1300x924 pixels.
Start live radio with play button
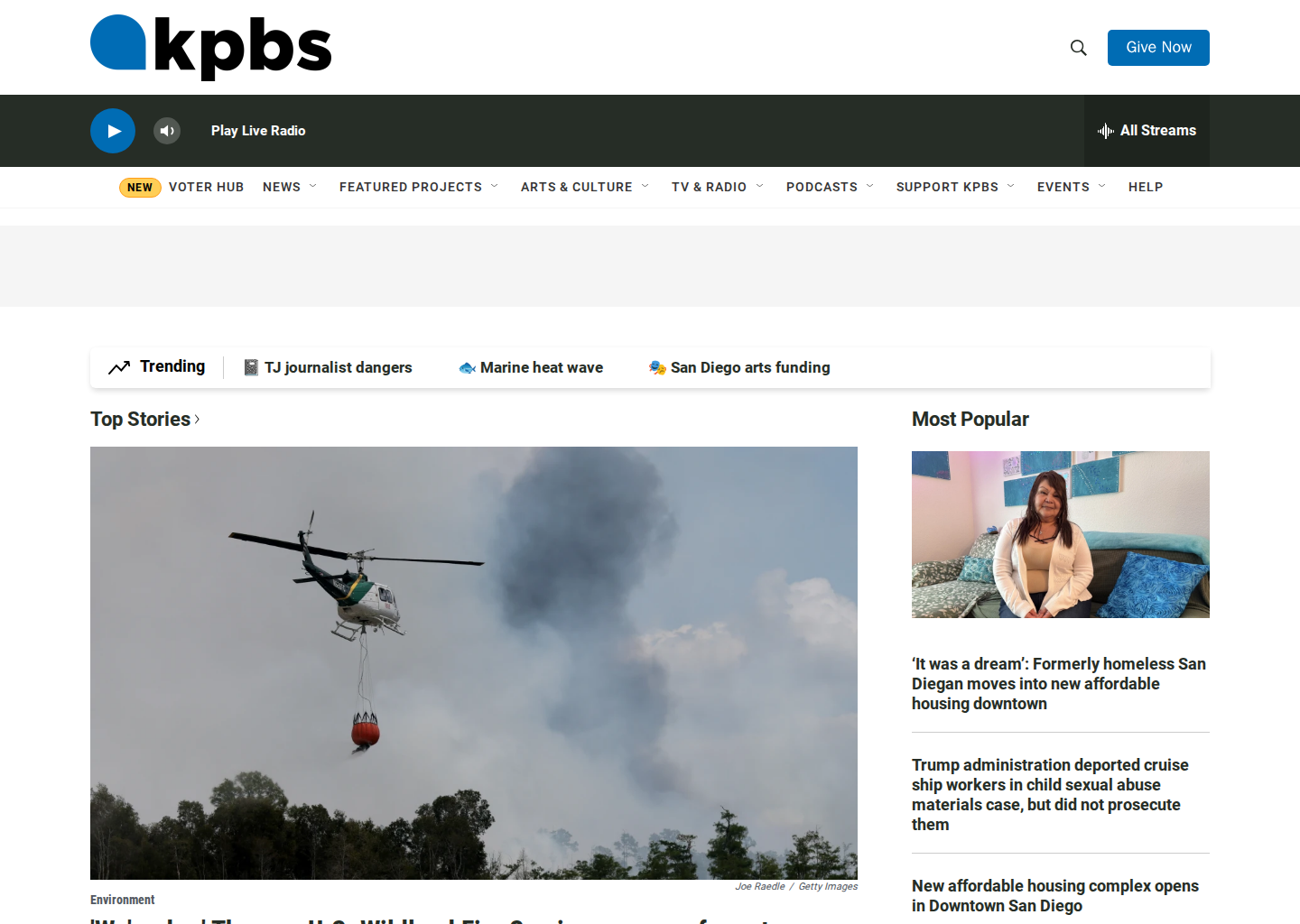(113, 131)
